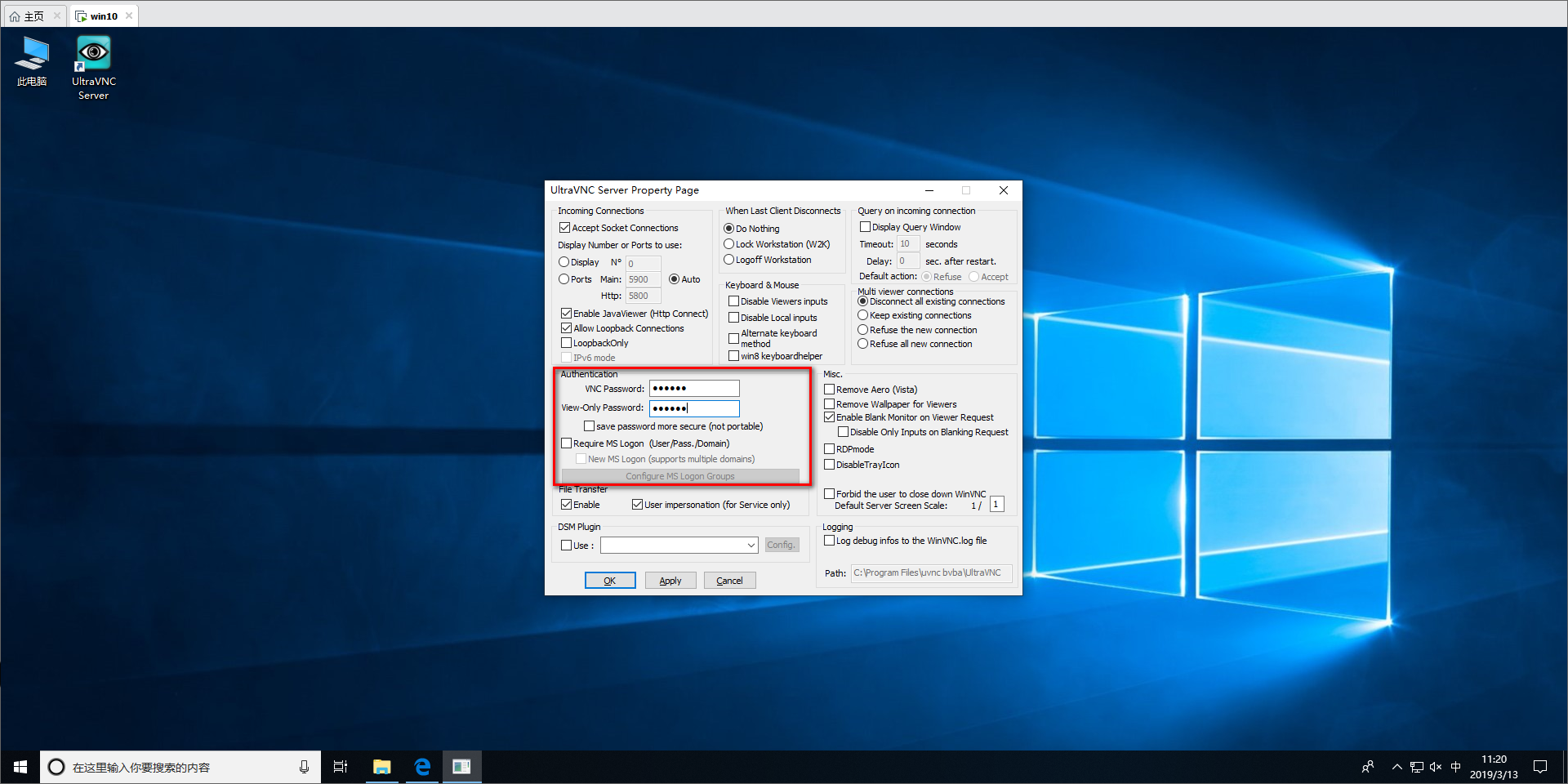
Task: Select Refuse all new connection
Action: 862,344
